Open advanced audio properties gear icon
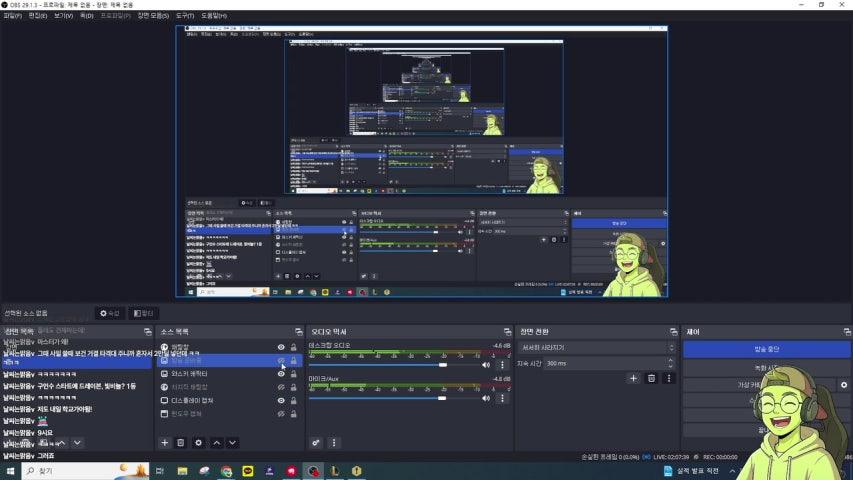The height and width of the screenshot is (480, 853). click(317, 442)
